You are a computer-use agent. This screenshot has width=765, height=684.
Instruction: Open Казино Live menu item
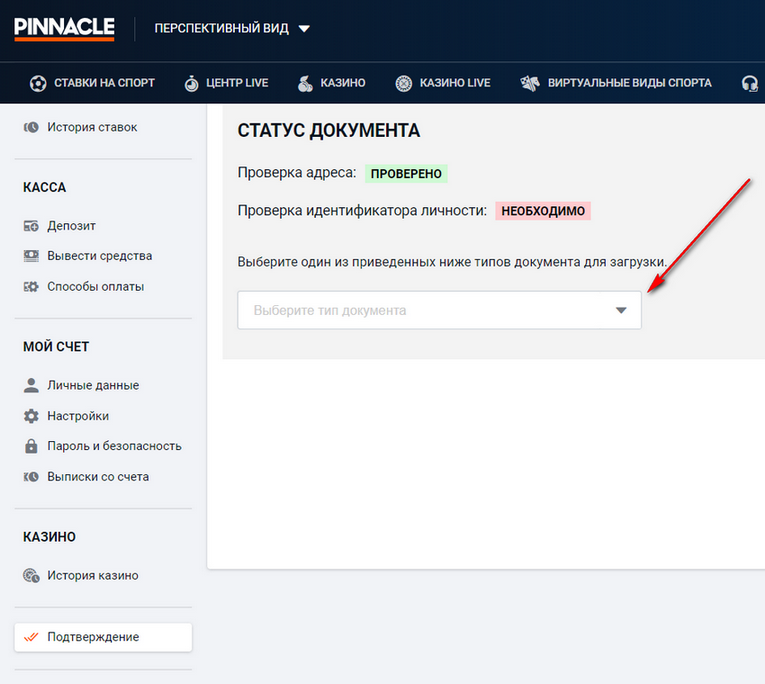click(455, 83)
